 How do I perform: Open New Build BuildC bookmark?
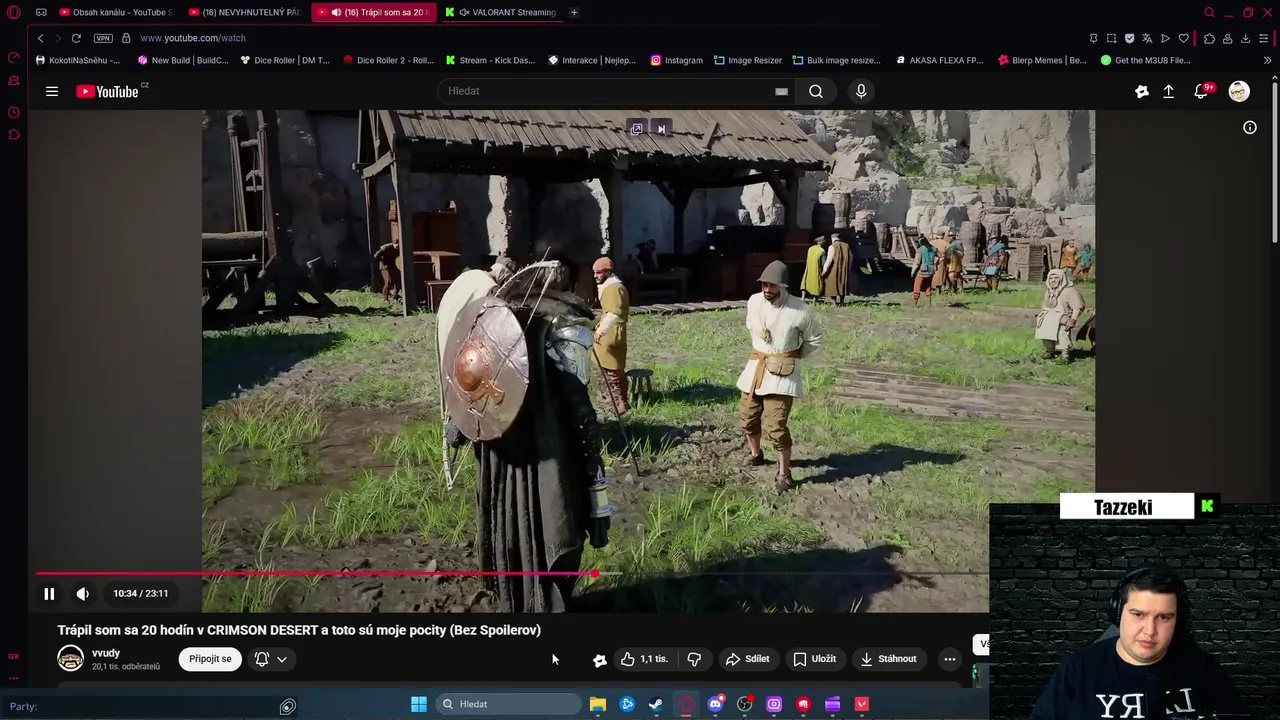click(x=183, y=60)
